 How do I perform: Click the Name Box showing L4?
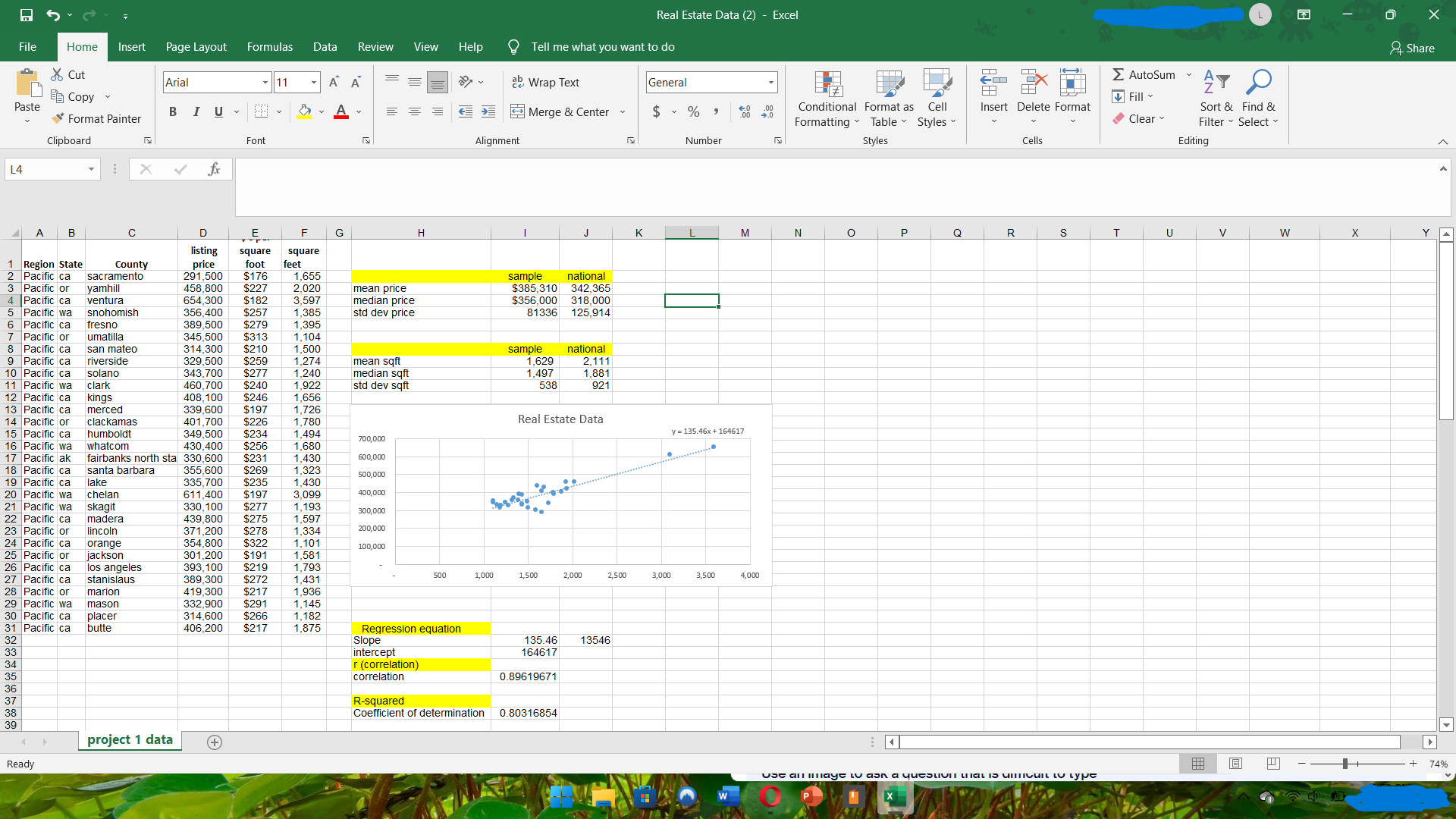tap(45, 169)
